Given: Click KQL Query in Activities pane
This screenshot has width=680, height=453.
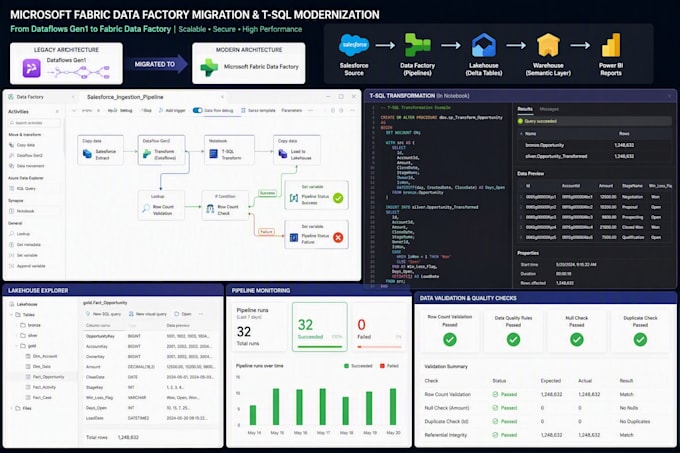Looking at the screenshot, I should click(22, 189).
